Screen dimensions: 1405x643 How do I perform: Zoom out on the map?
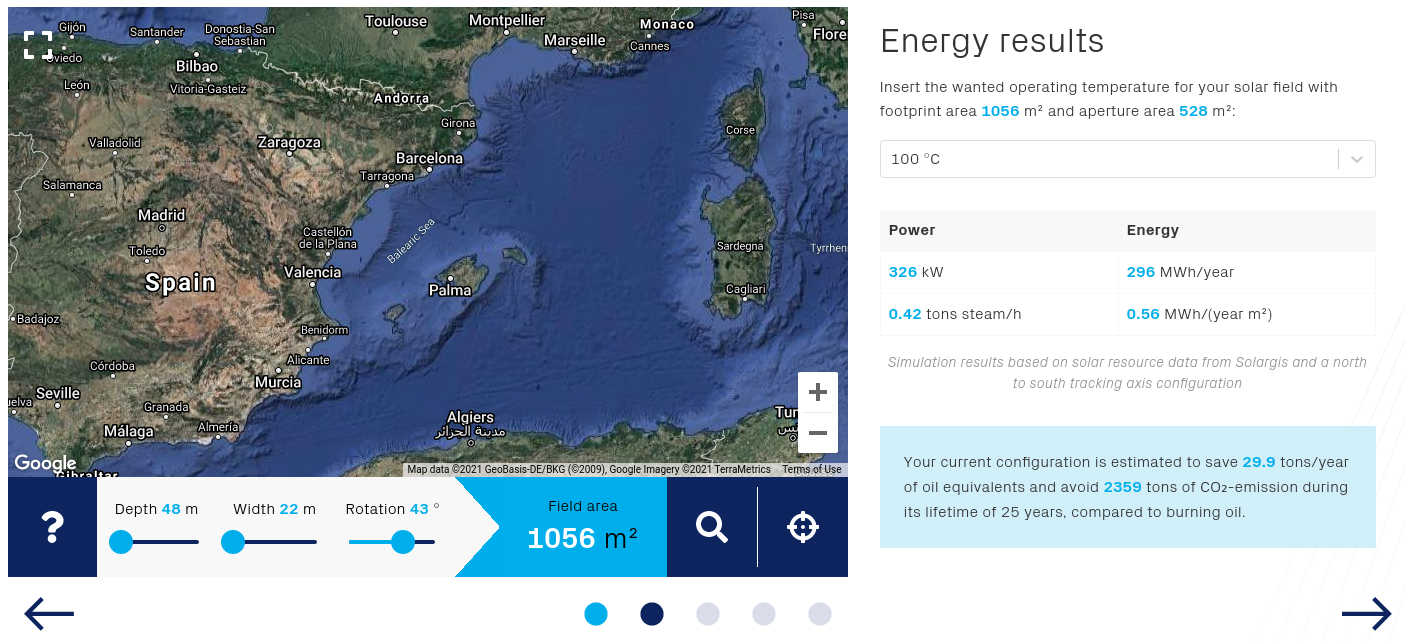pyautogui.click(x=817, y=433)
